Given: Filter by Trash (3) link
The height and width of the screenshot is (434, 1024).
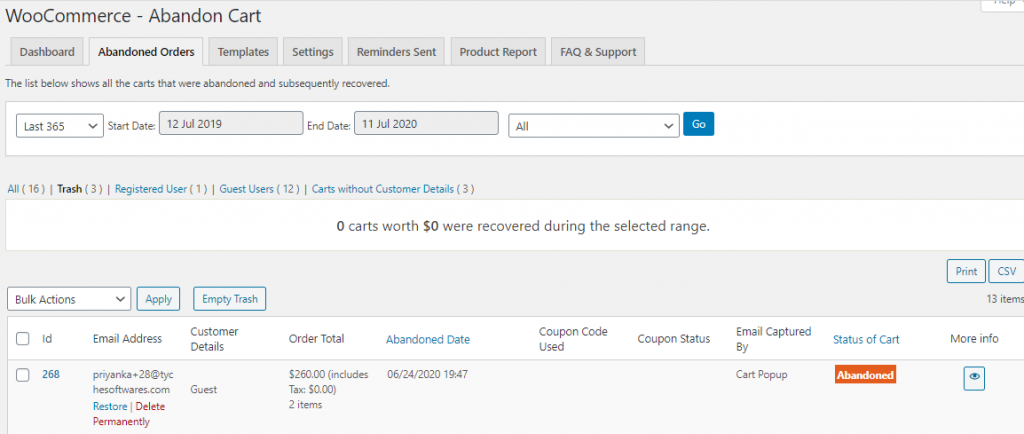Looking at the screenshot, I should [x=80, y=189].
